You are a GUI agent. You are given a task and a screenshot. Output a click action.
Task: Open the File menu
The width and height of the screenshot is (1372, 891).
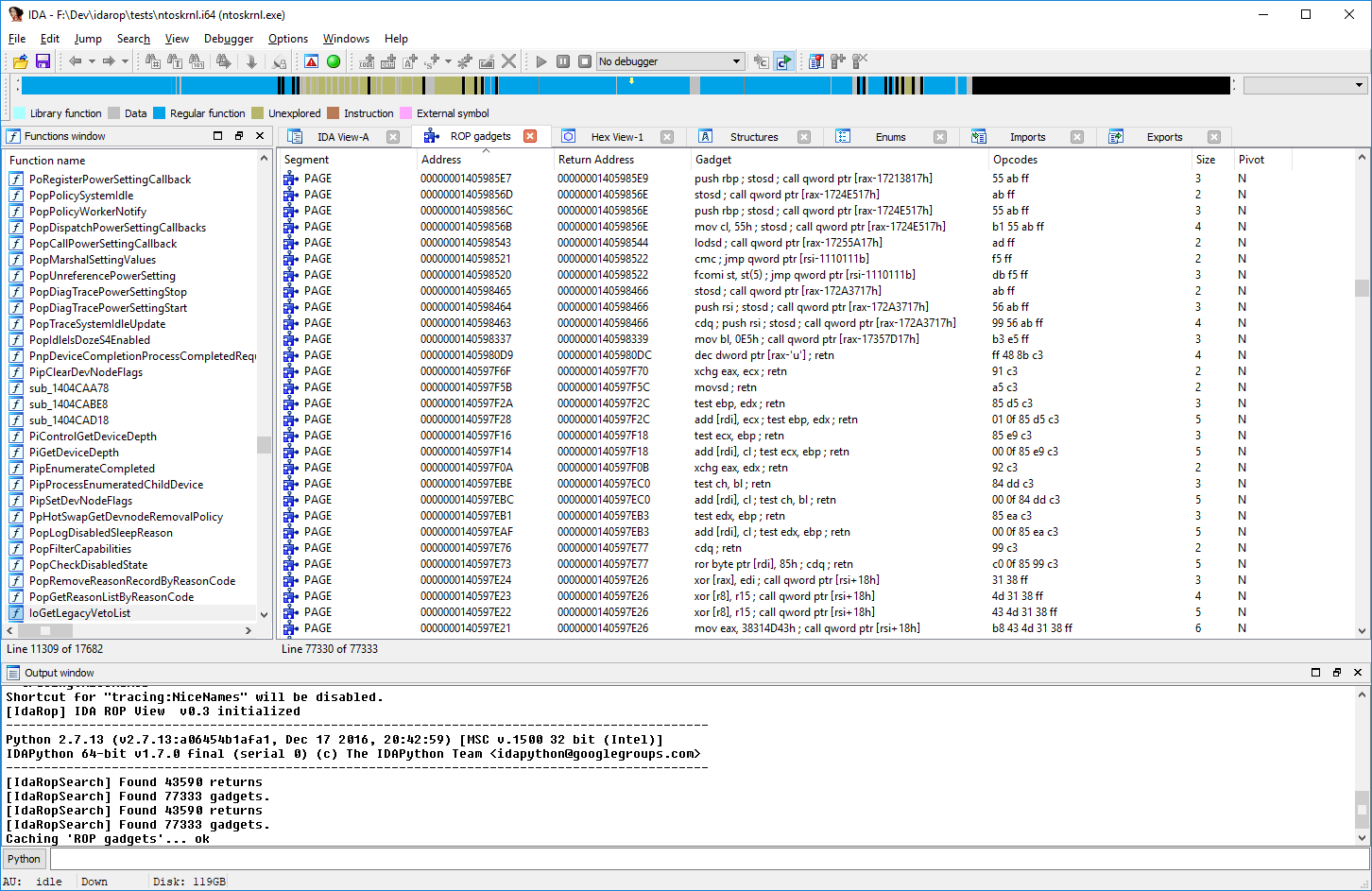pos(17,39)
